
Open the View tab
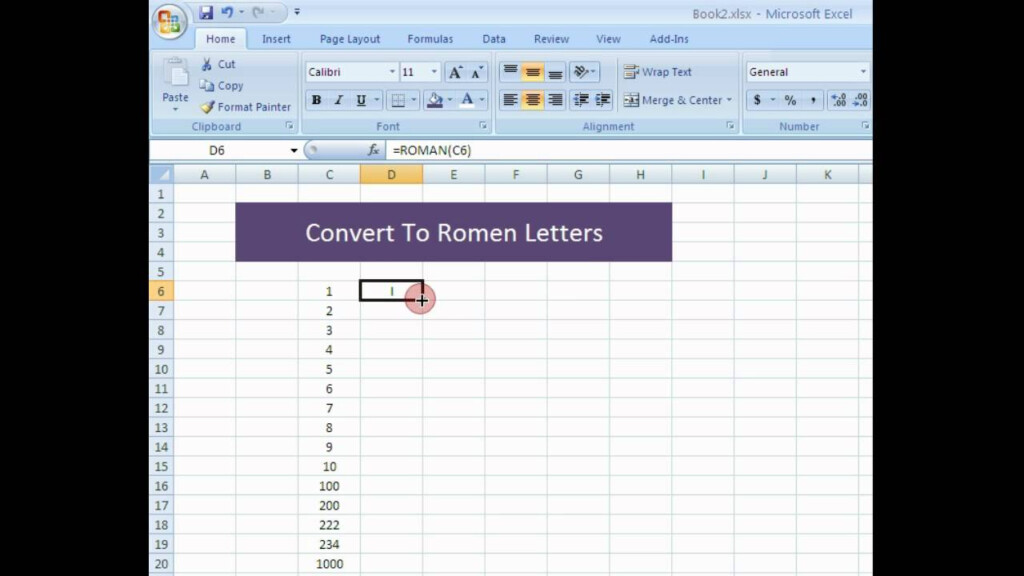pos(608,39)
